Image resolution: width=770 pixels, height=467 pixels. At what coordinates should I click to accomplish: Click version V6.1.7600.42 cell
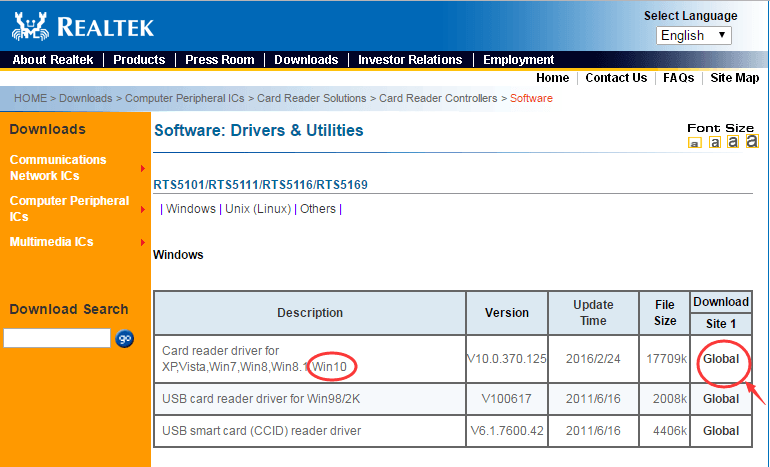507,431
